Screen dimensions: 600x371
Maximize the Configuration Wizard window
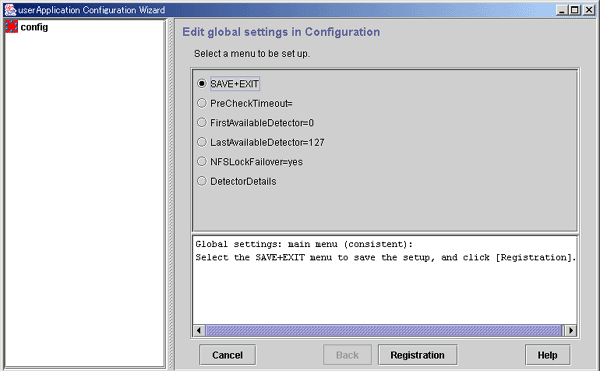tap(575, 10)
